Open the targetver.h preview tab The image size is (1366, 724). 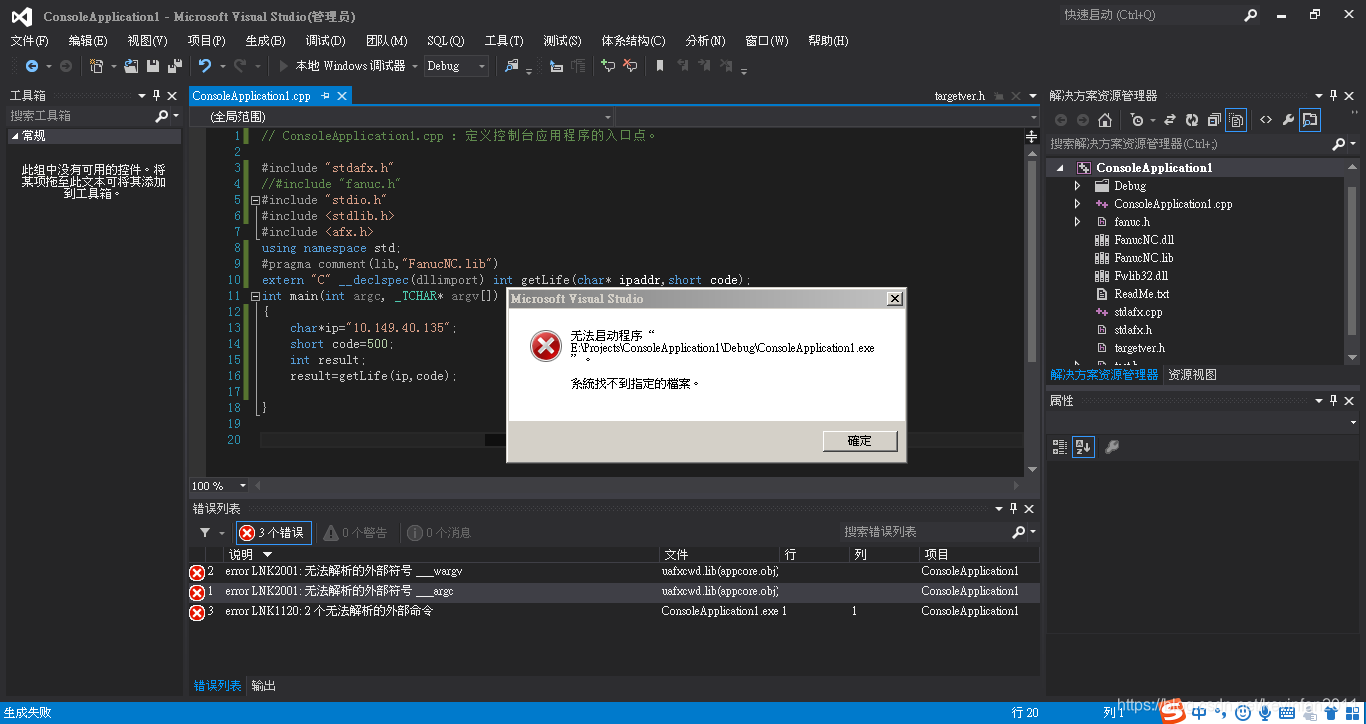[960, 96]
